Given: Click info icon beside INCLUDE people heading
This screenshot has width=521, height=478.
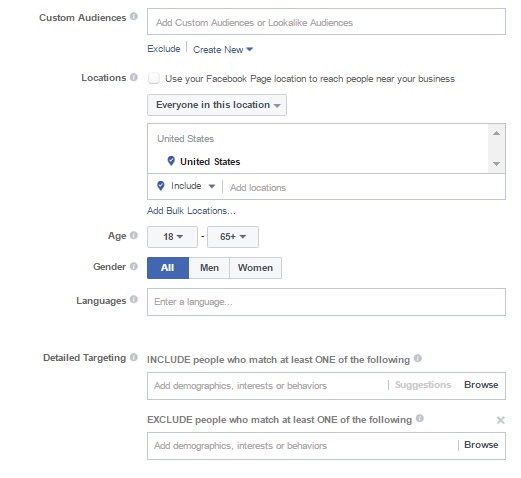Looking at the screenshot, I should pyautogui.click(x=418, y=358).
